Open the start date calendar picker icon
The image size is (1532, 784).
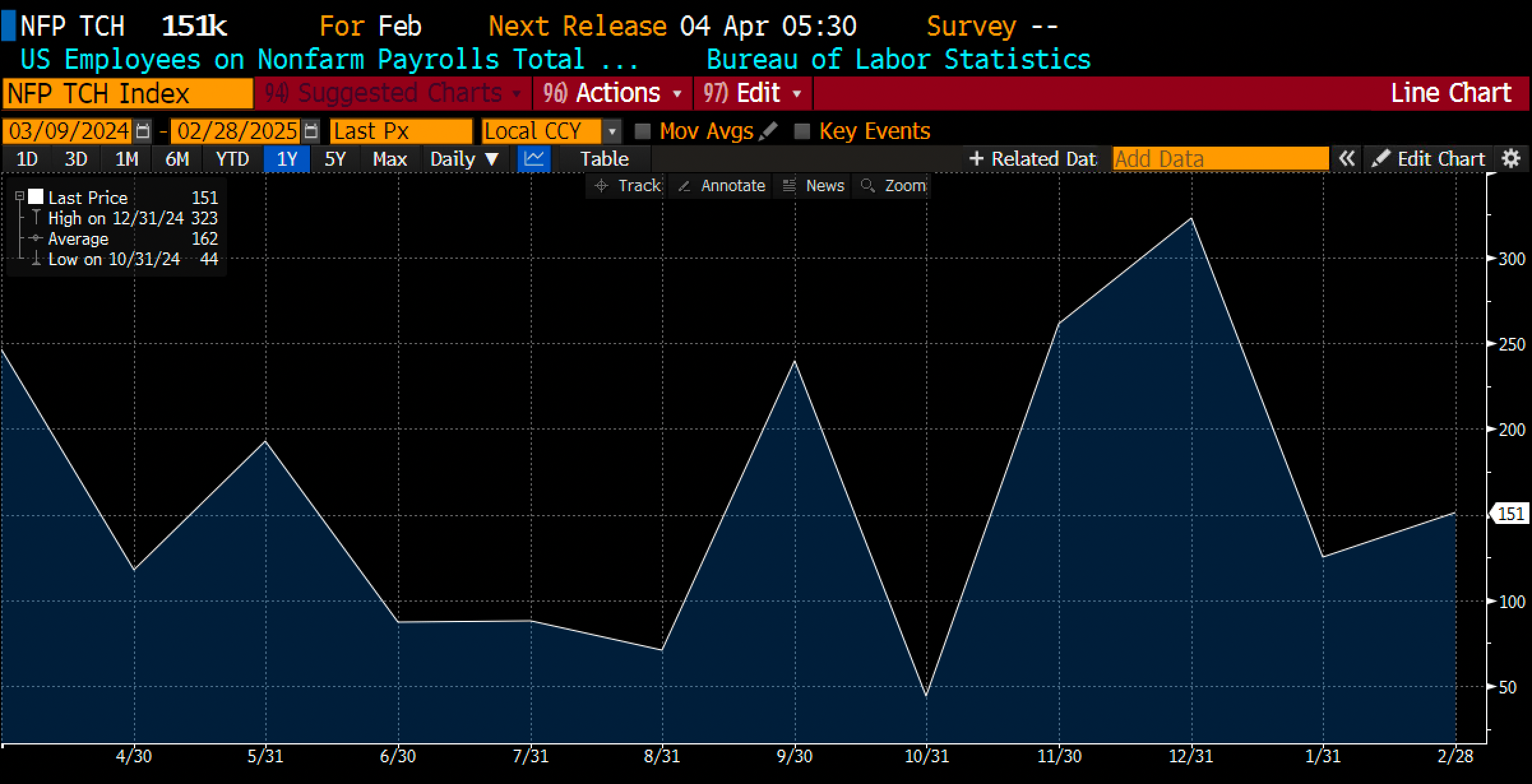[x=144, y=131]
